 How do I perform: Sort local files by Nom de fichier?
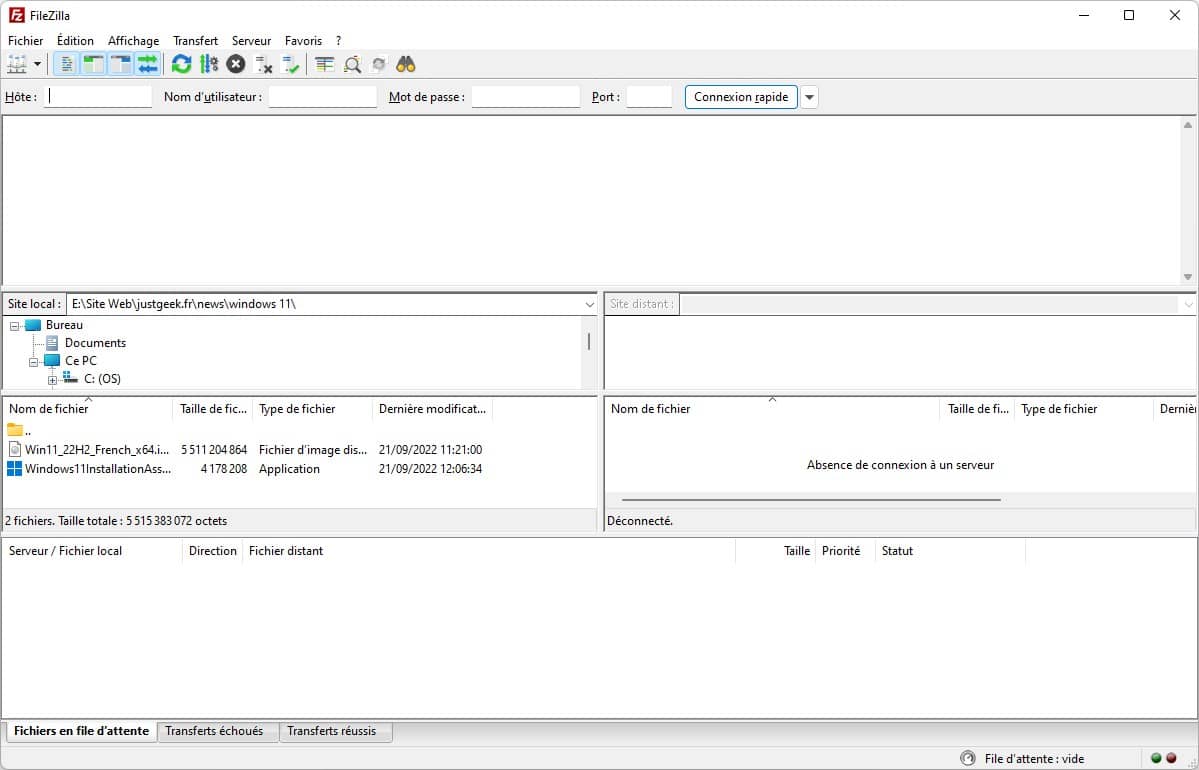88,409
